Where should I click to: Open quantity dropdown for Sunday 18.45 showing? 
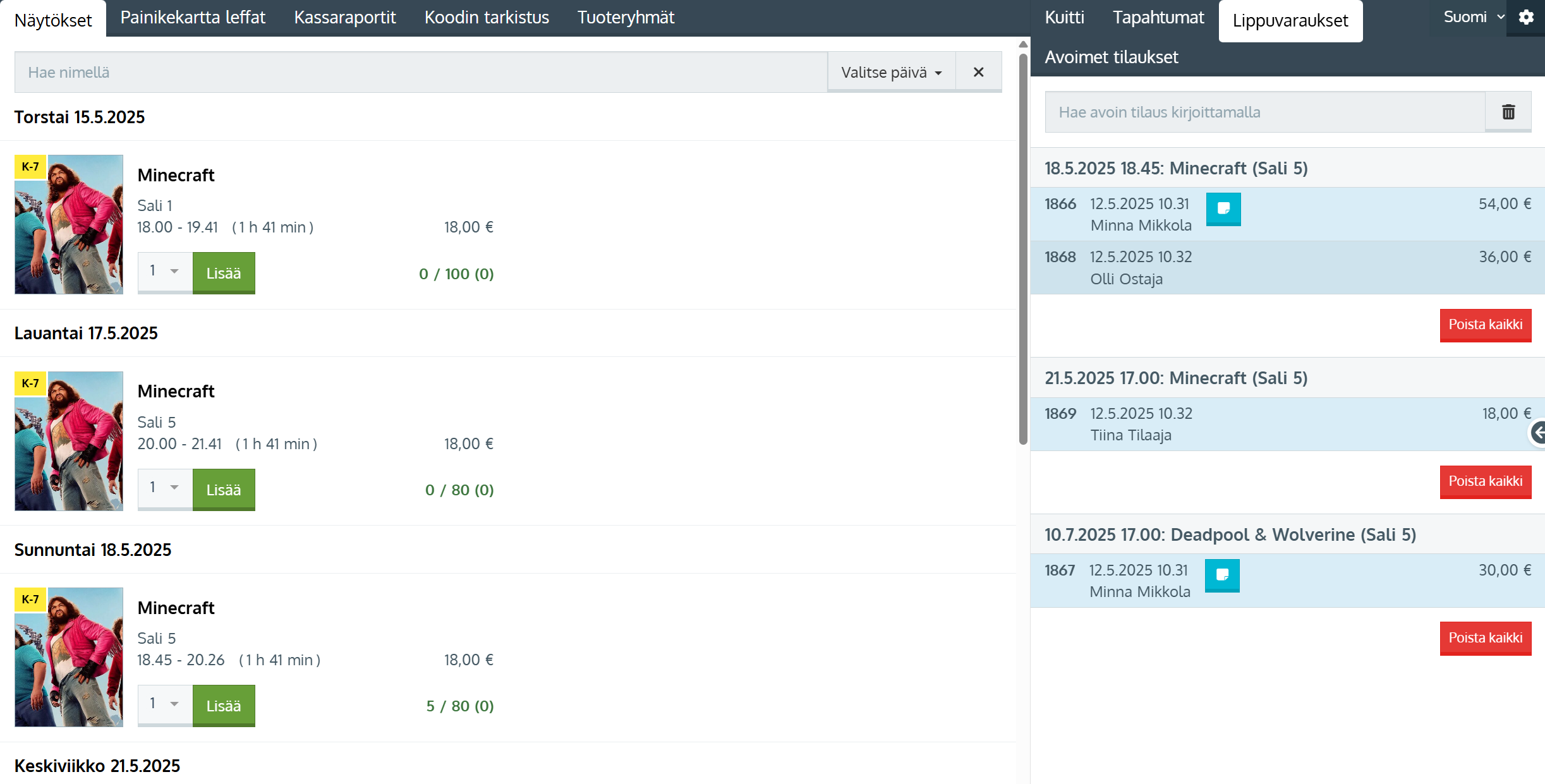(165, 704)
